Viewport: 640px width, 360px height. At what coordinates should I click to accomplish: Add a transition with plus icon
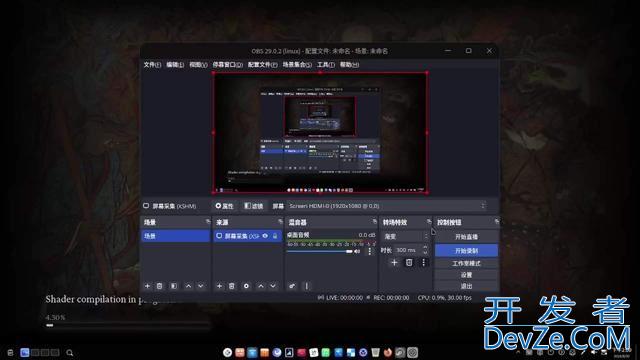point(394,262)
